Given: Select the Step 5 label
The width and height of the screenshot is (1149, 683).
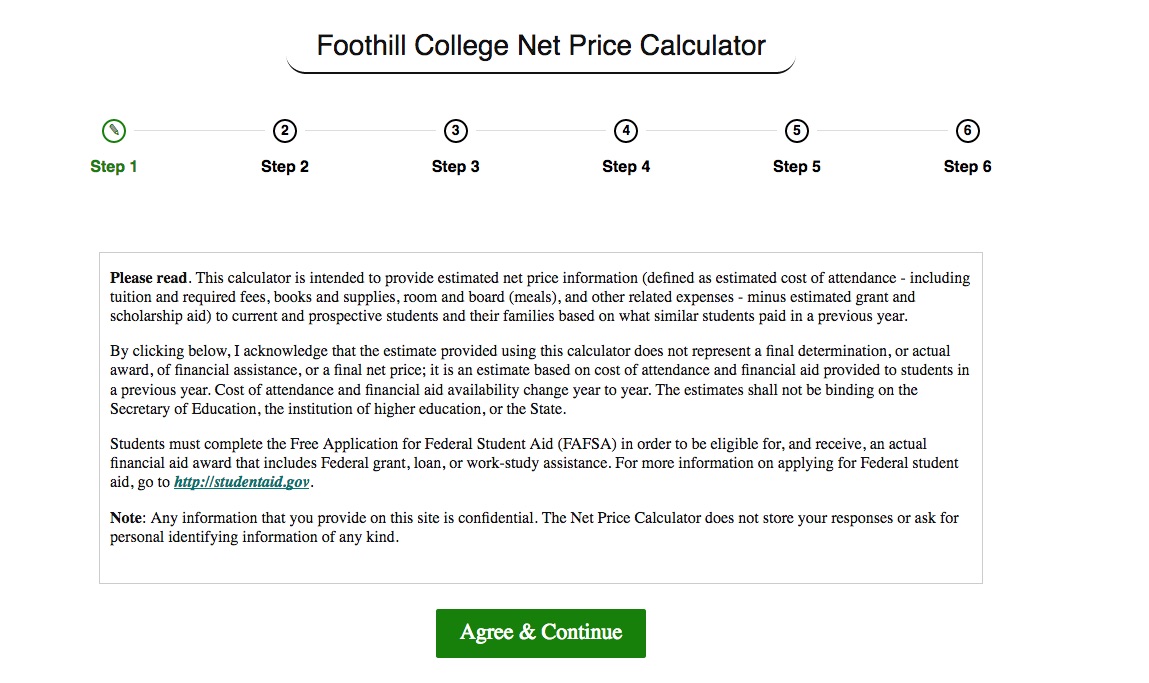Looking at the screenshot, I should tap(797, 166).
